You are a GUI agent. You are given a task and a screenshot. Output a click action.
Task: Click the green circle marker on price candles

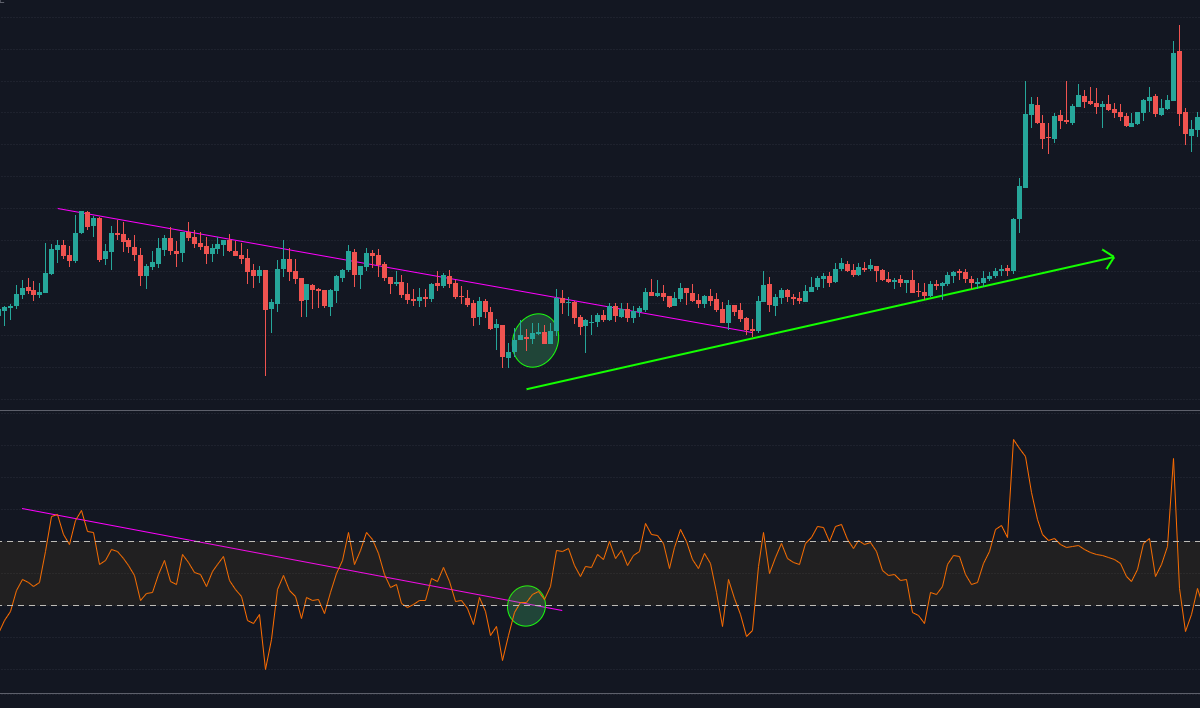click(535, 340)
